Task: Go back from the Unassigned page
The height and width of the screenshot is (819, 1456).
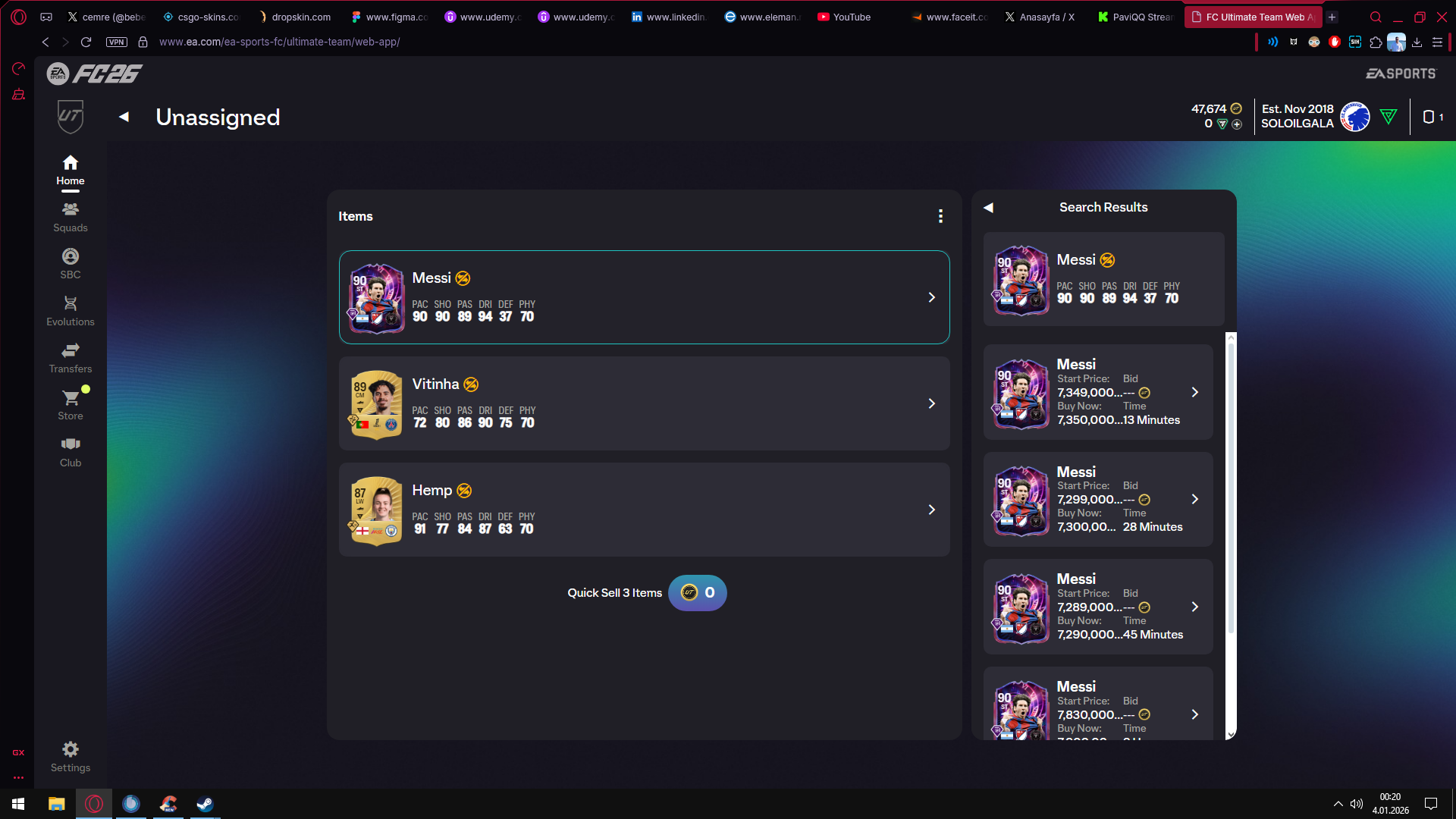Action: tap(124, 117)
